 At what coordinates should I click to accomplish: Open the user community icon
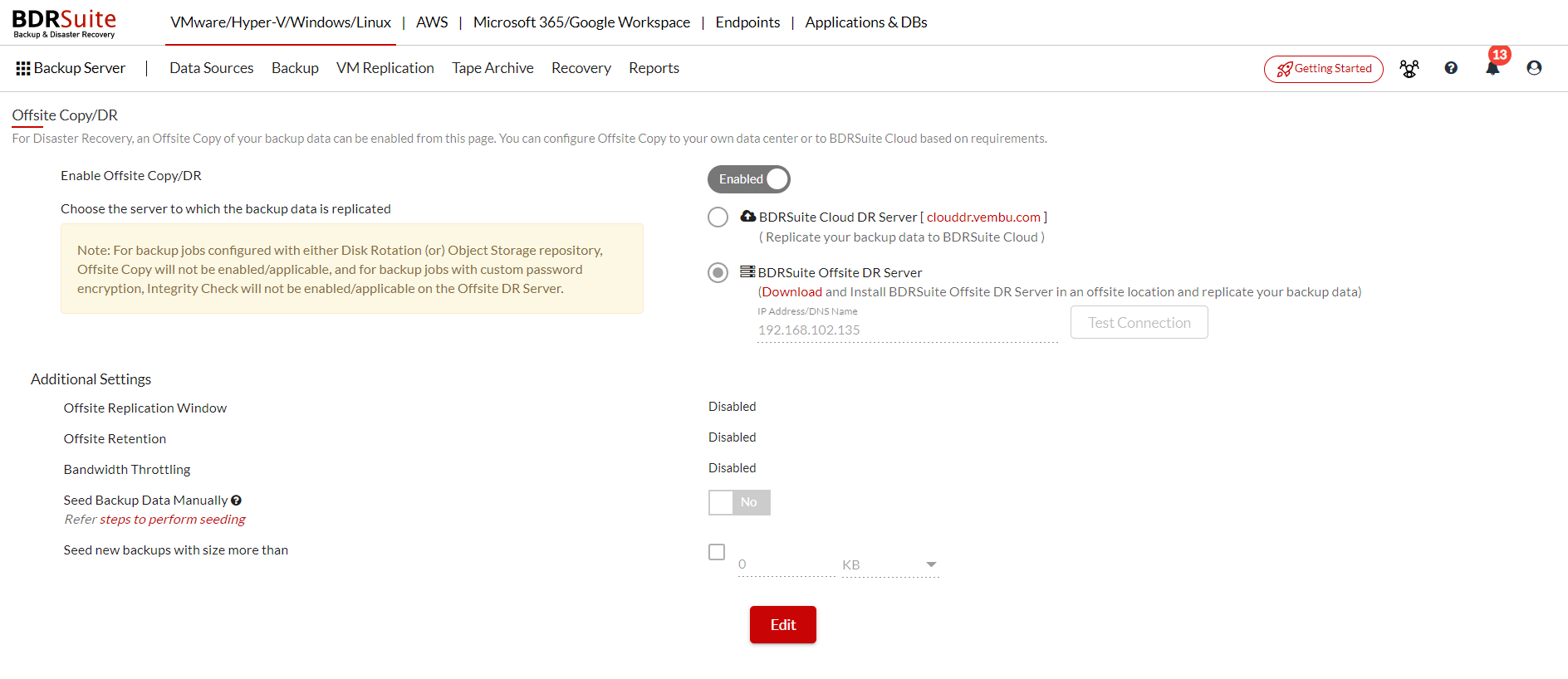1409,69
